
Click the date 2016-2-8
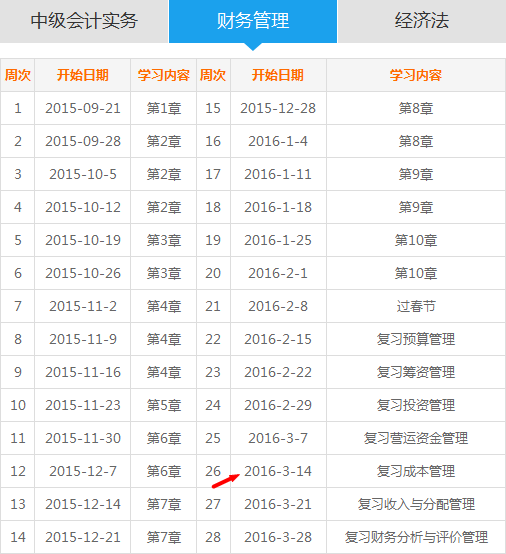[x=278, y=306]
